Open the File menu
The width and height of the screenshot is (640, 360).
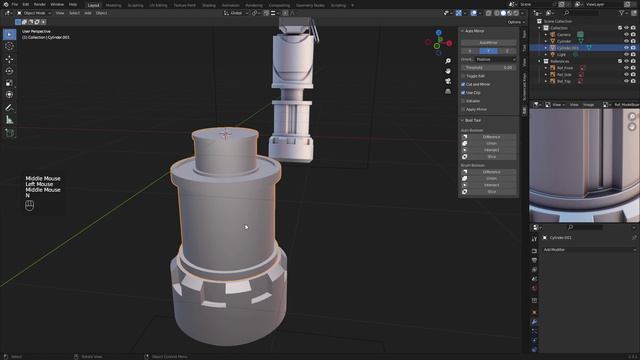pos(15,4)
